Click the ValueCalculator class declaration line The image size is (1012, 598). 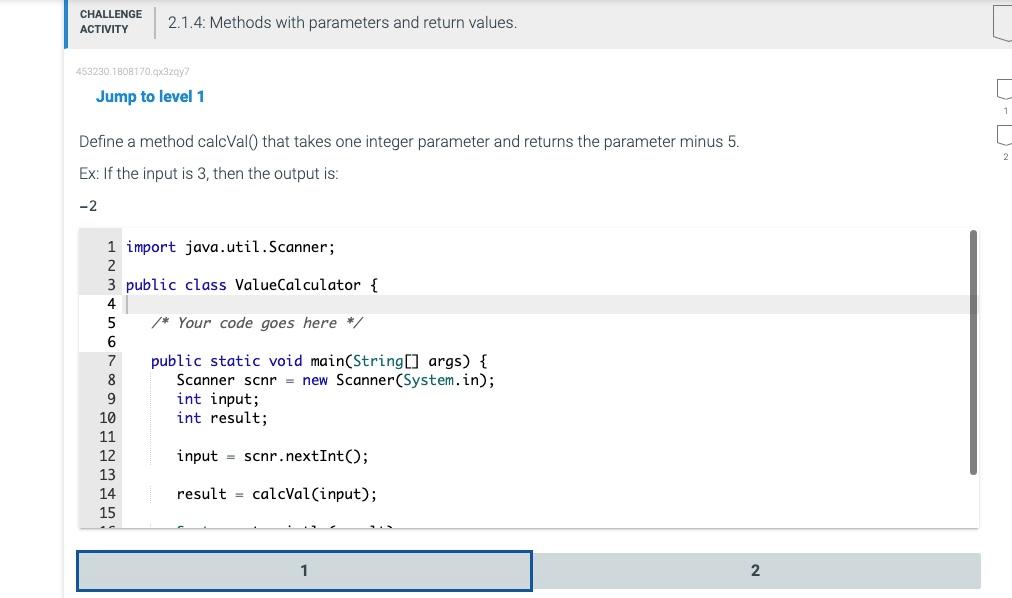coord(252,284)
